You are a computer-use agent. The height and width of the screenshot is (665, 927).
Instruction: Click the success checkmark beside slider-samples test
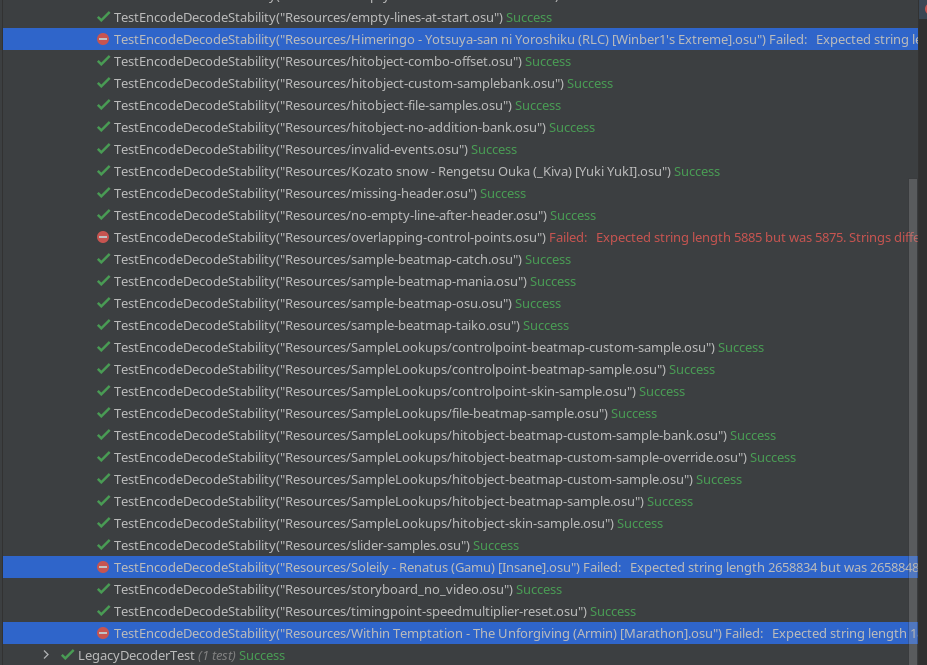(102, 545)
